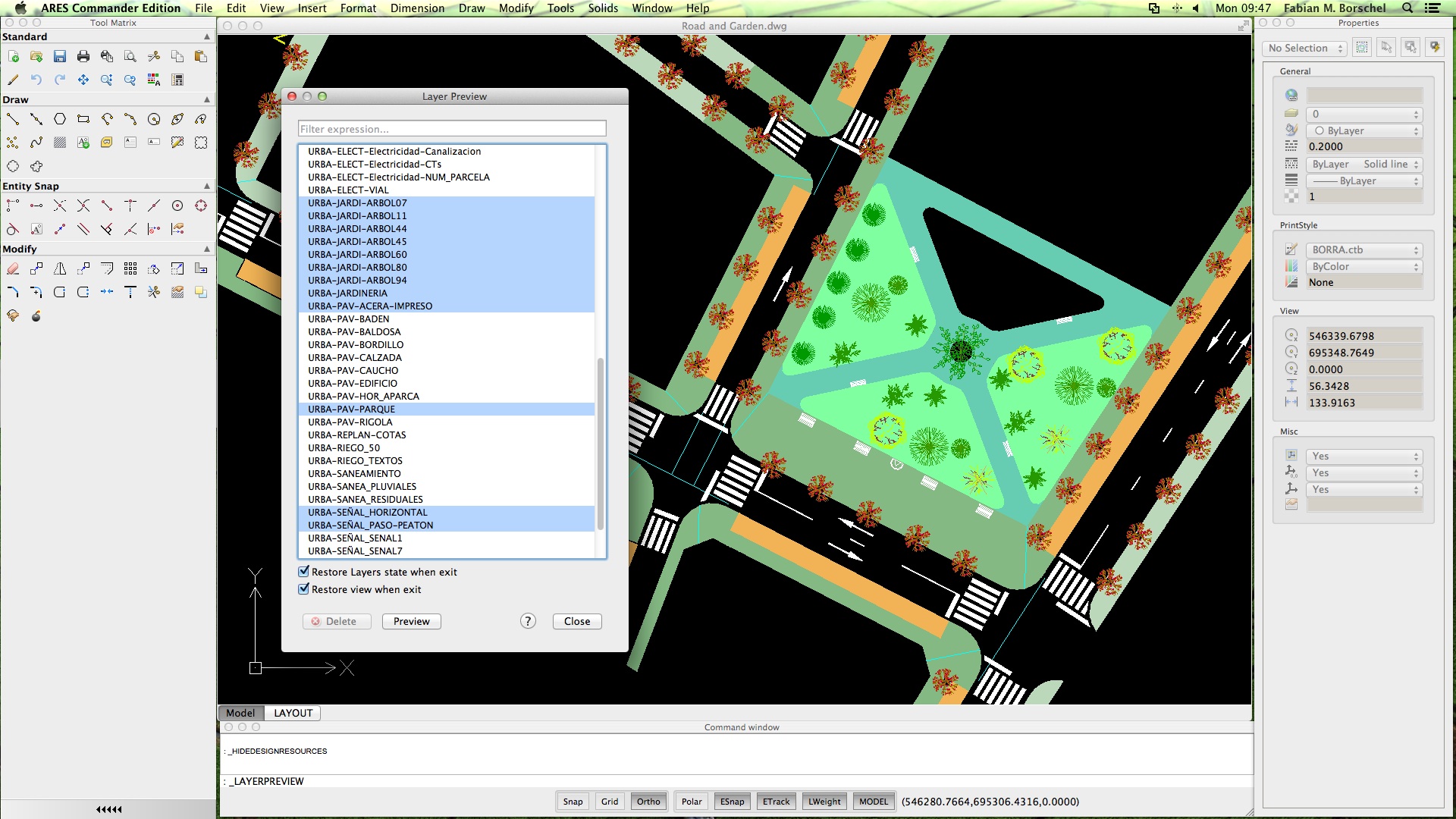This screenshot has height=819, width=1456.
Task: Select the Pattern array grid tool
Action: [x=130, y=268]
